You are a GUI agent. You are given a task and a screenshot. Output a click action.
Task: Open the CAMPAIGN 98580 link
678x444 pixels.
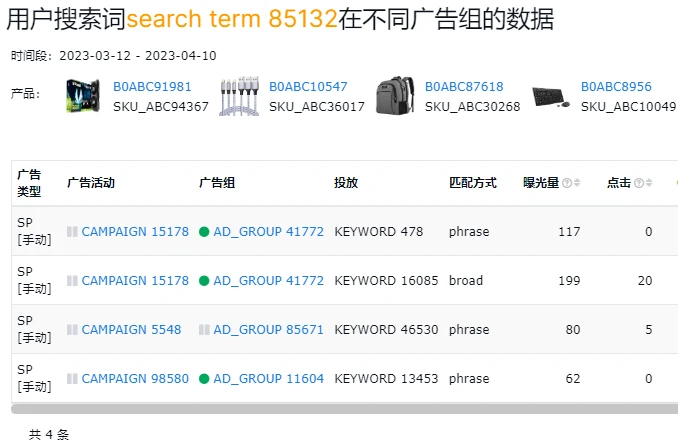point(135,378)
